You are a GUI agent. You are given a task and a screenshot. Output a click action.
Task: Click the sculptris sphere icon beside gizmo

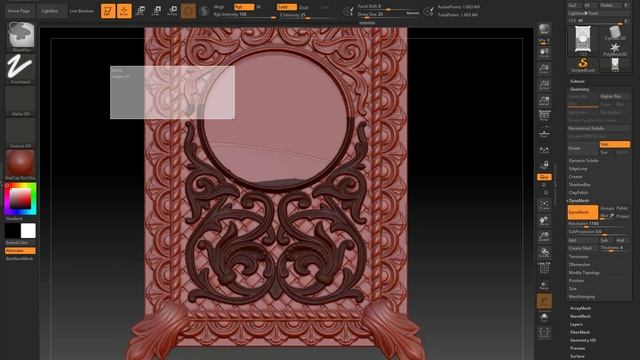click(204, 11)
